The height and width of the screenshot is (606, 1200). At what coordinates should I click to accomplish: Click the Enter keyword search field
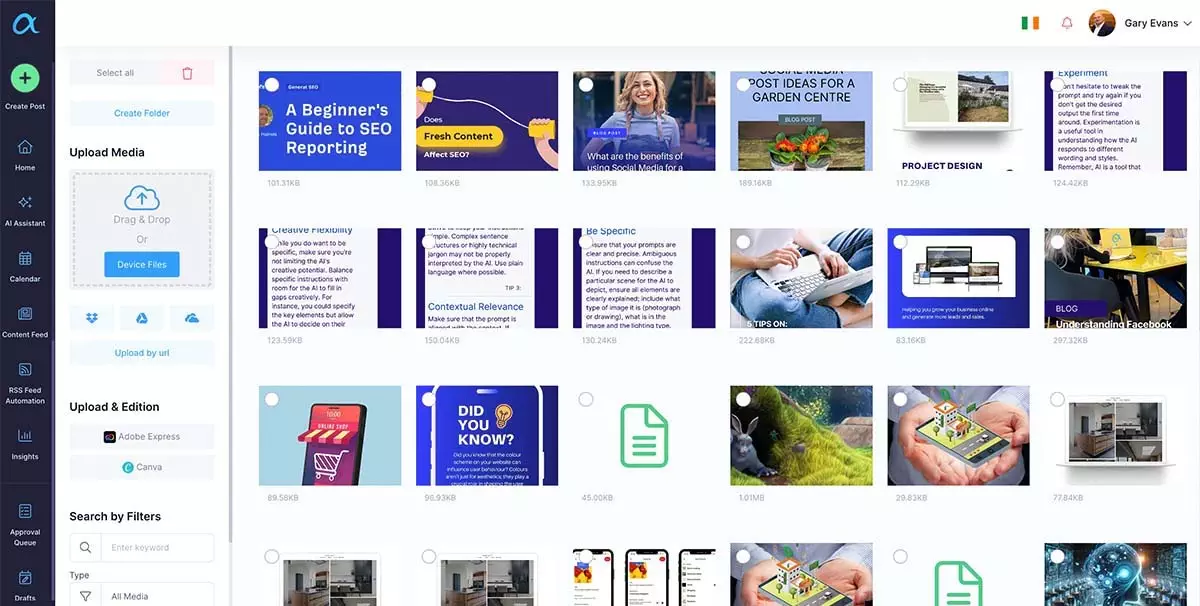157,548
